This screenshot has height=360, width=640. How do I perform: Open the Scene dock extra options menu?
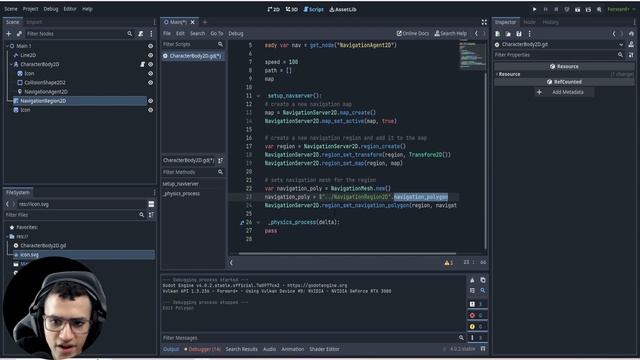point(151,34)
